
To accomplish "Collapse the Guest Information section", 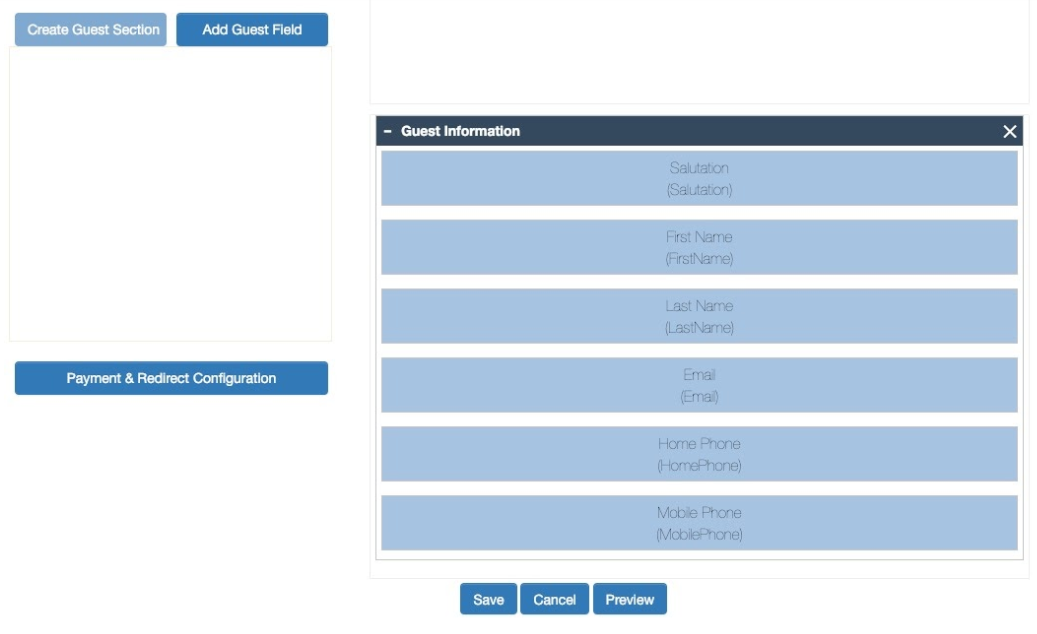I will click(388, 131).
